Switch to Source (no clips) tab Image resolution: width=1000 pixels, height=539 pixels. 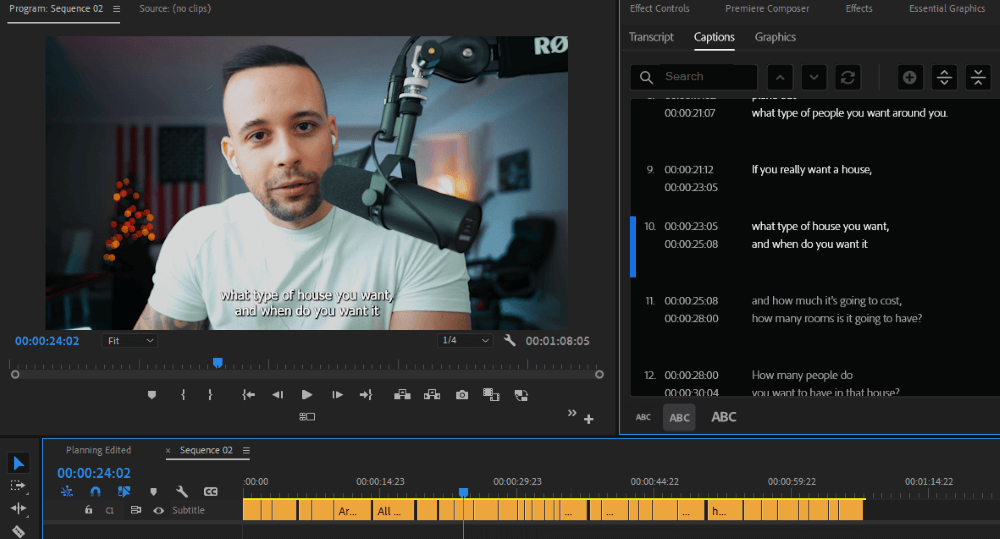175,8
